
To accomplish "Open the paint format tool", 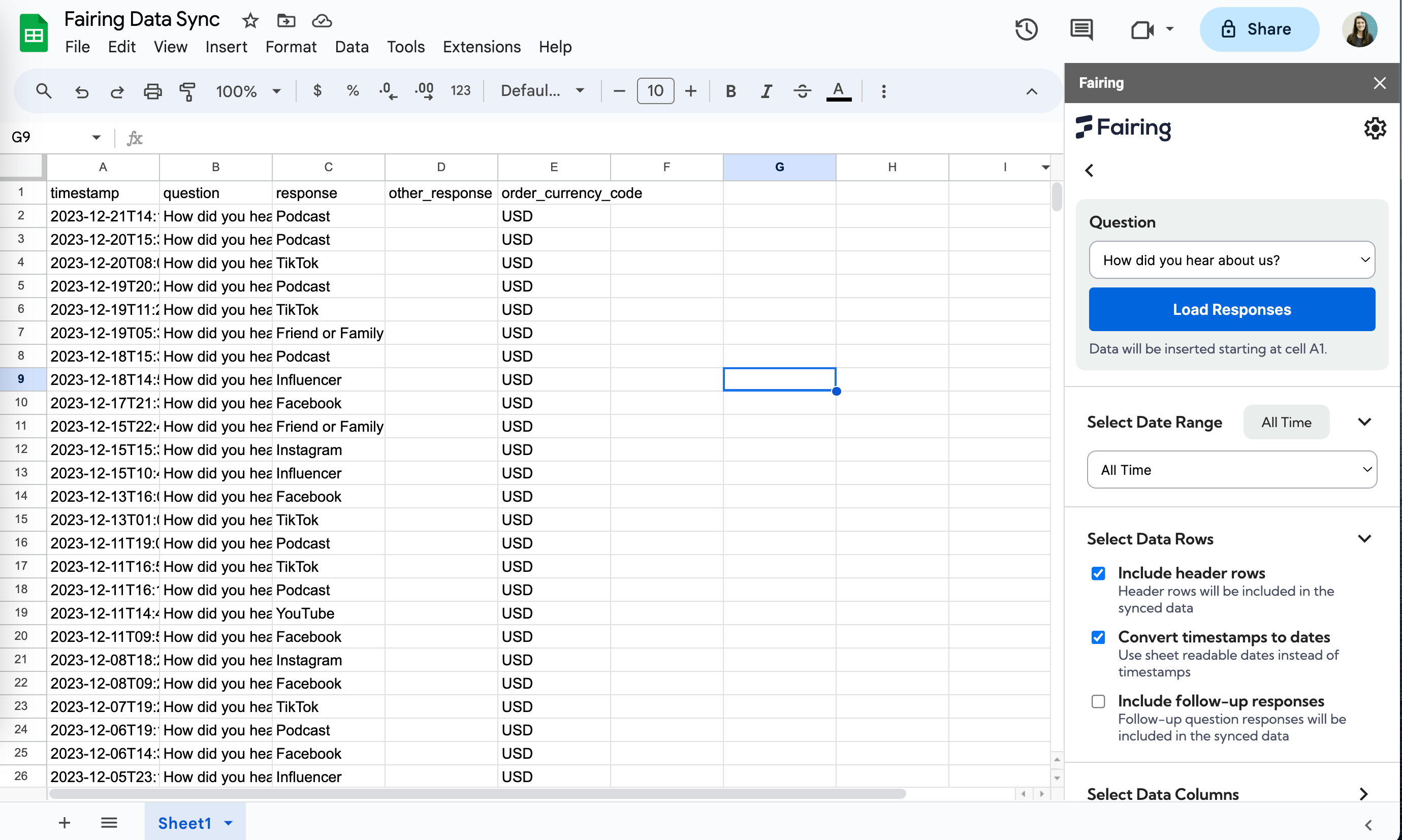I will (187, 91).
